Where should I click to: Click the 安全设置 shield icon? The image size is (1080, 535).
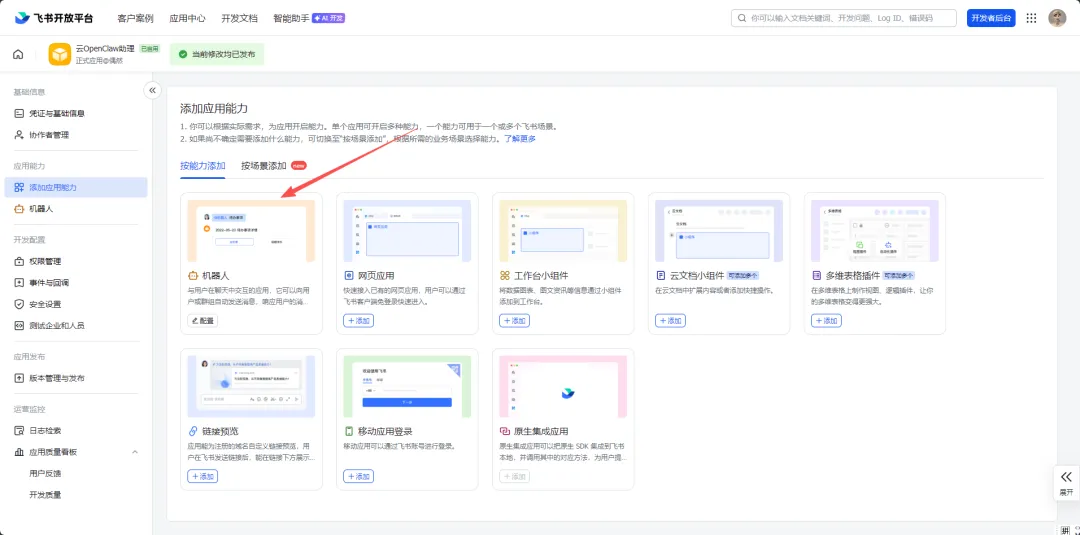coord(19,304)
